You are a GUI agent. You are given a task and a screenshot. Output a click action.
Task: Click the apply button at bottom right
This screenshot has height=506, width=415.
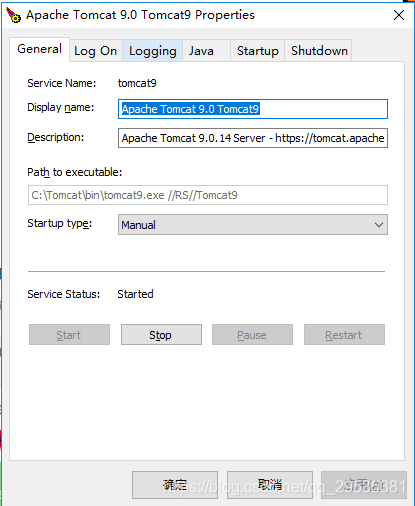point(364,485)
